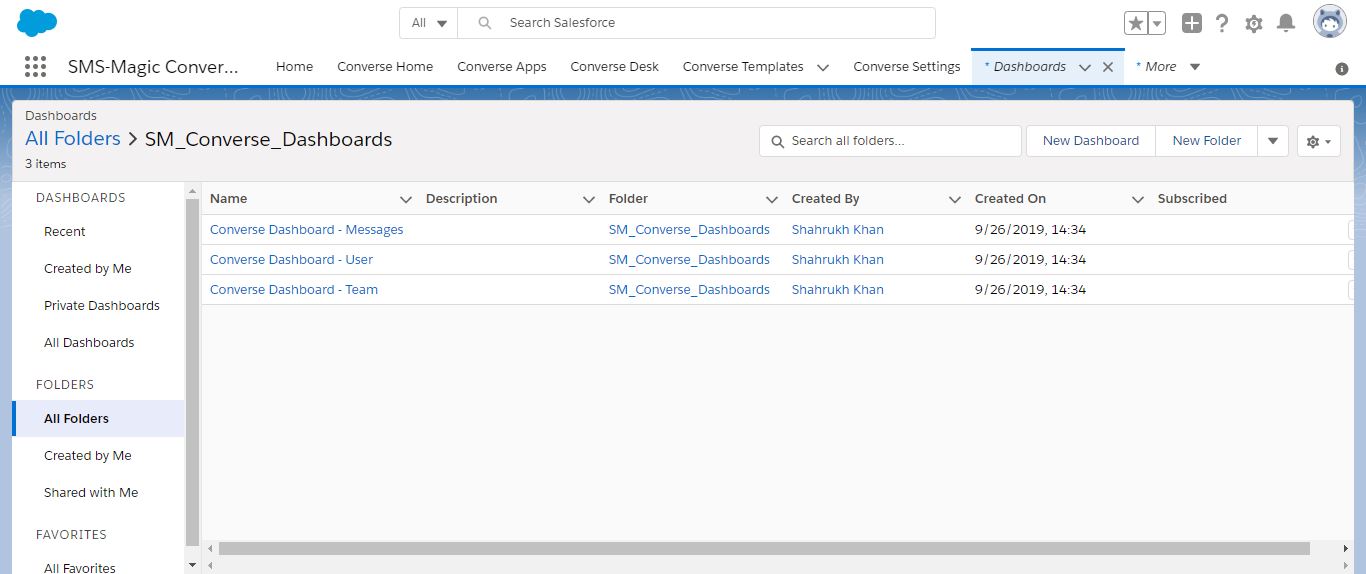Open the App Launcher grid icon
This screenshot has height=574, width=1366.
pos(35,67)
